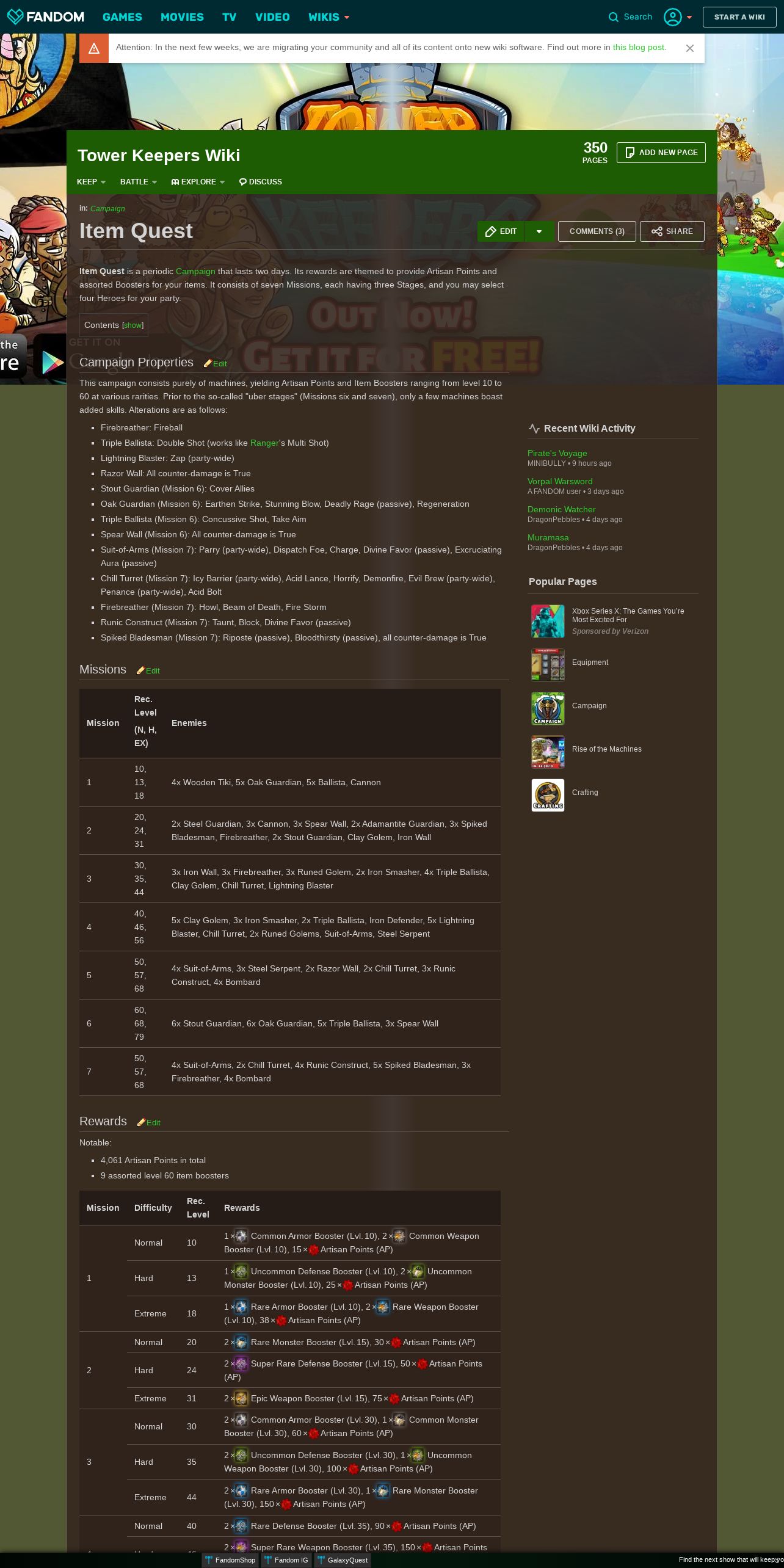The height and width of the screenshot is (1568, 784).
Task: Edit the Rewards section
Action: tap(149, 1122)
